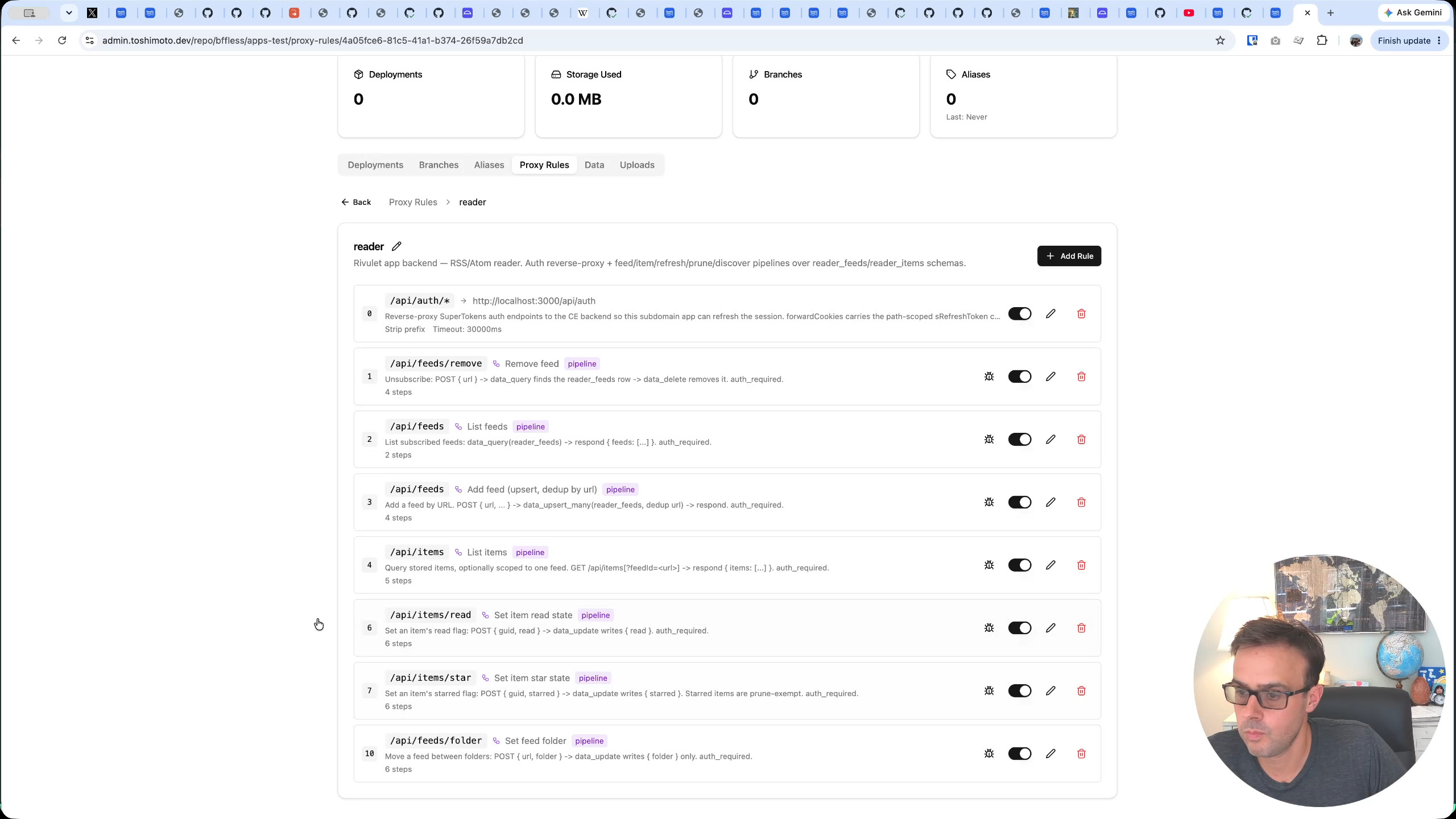Switch off the /api/items rule
Image resolution: width=1456 pixels, height=819 pixels.
click(x=1020, y=565)
